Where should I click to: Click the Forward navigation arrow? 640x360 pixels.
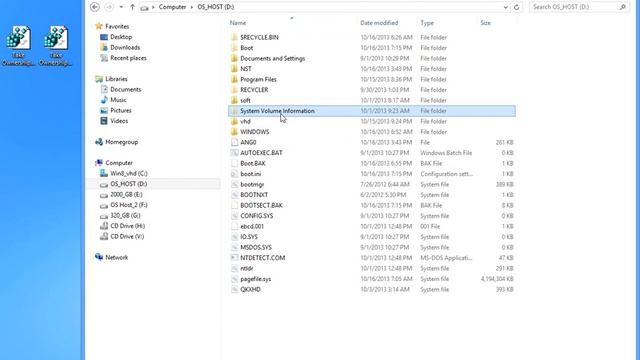click(x=109, y=7)
